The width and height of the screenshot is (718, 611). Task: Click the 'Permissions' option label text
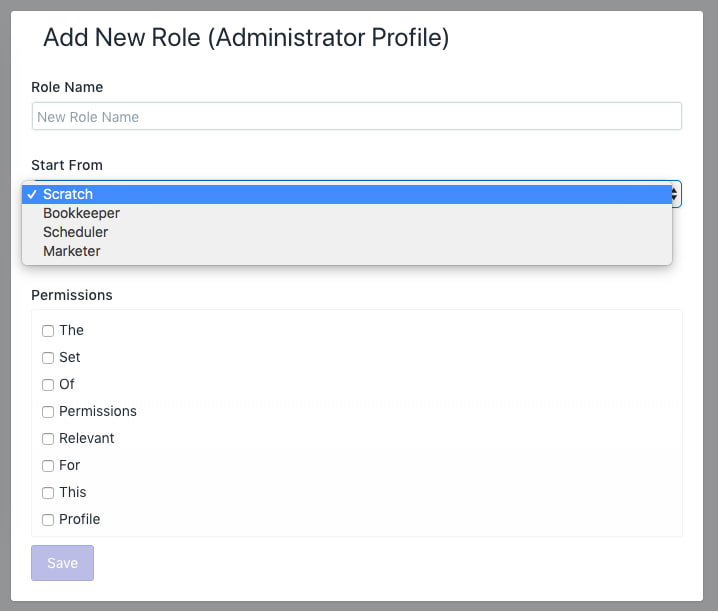coord(98,411)
